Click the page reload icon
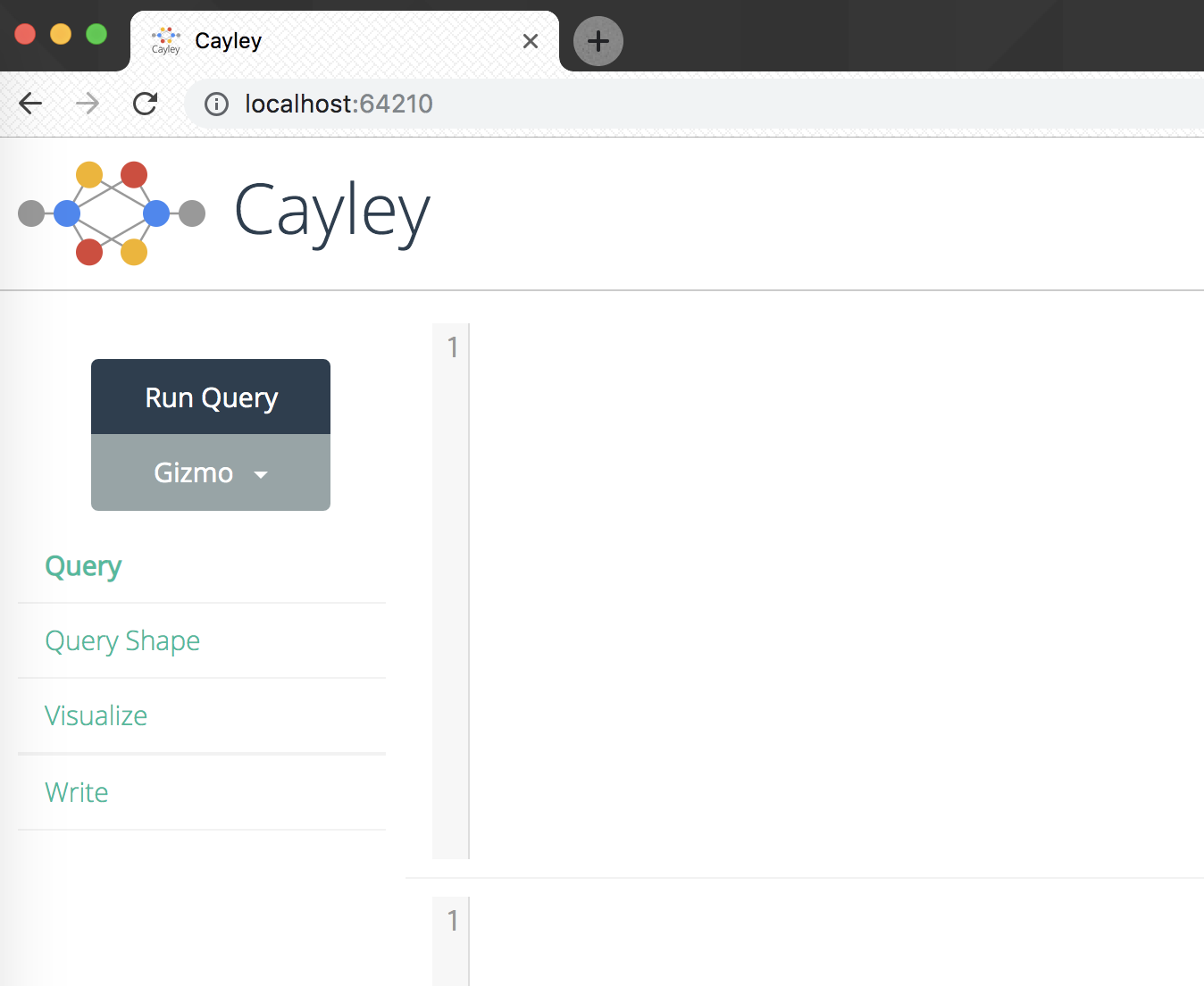This screenshot has height=986, width=1204. (145, 103)
